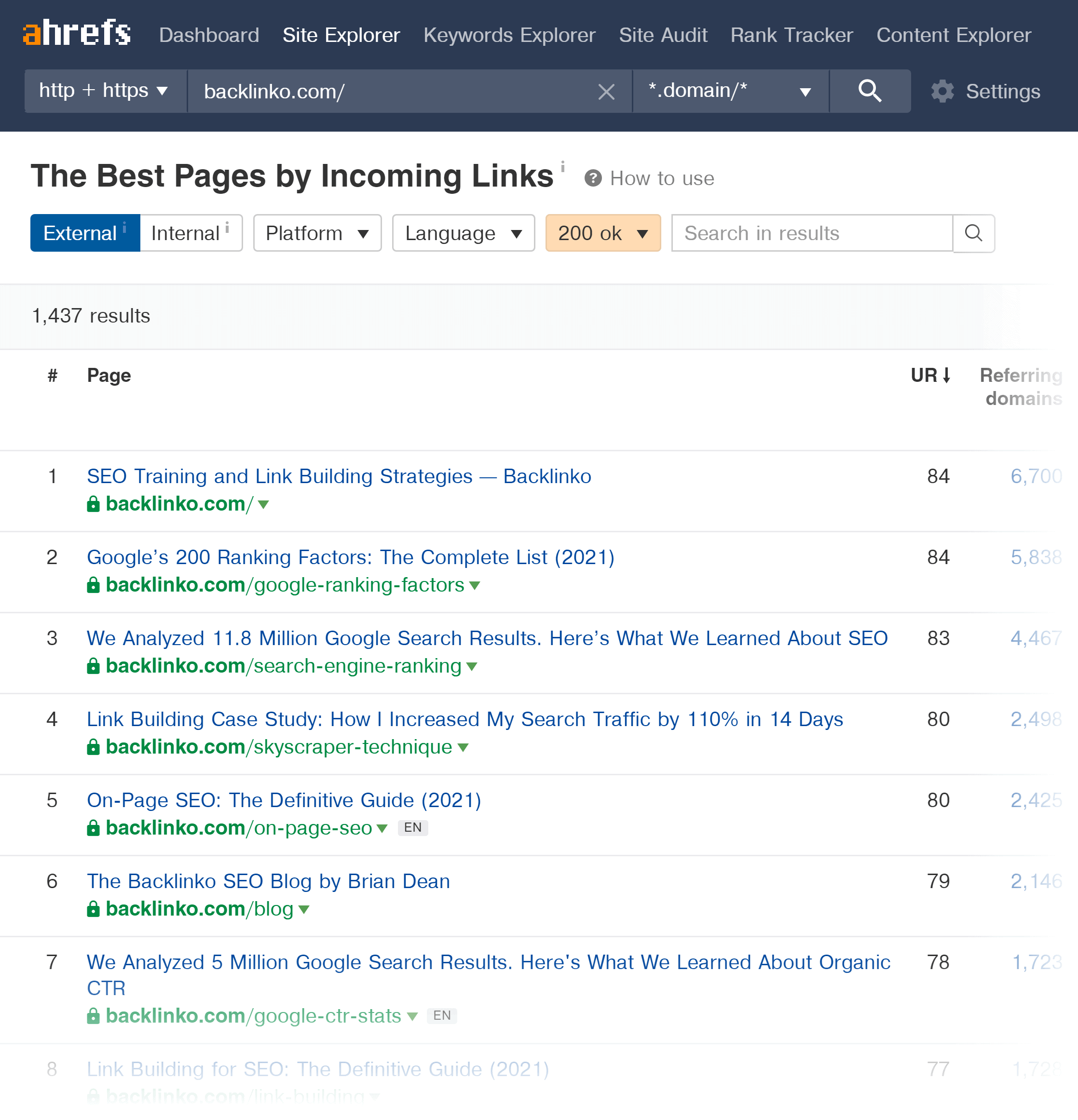
Task: Click UR sort descending arrow
Action: 946,375
